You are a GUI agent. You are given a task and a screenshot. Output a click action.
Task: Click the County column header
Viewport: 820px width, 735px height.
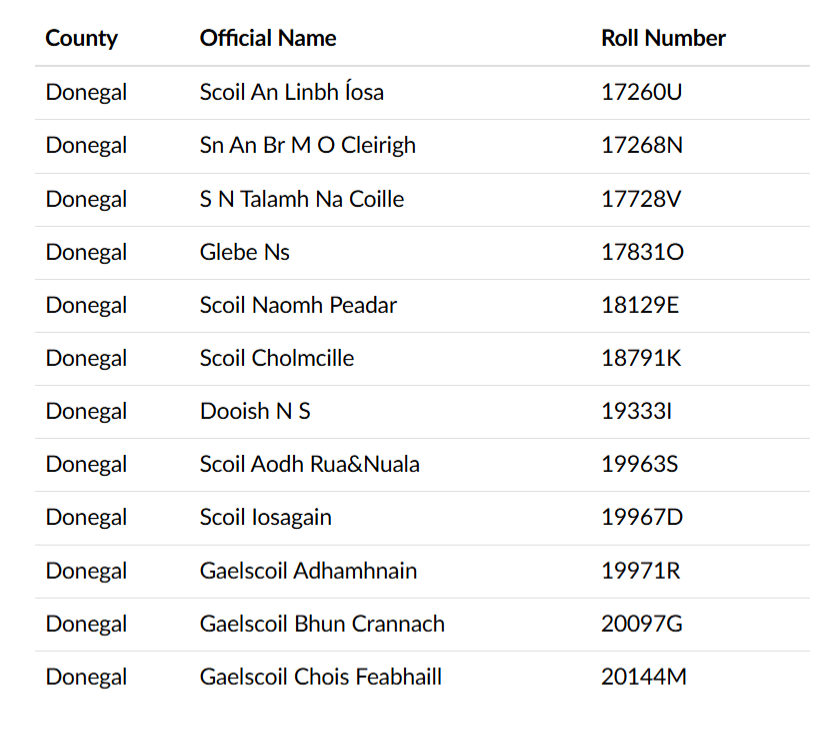click(x=81, y=39)
